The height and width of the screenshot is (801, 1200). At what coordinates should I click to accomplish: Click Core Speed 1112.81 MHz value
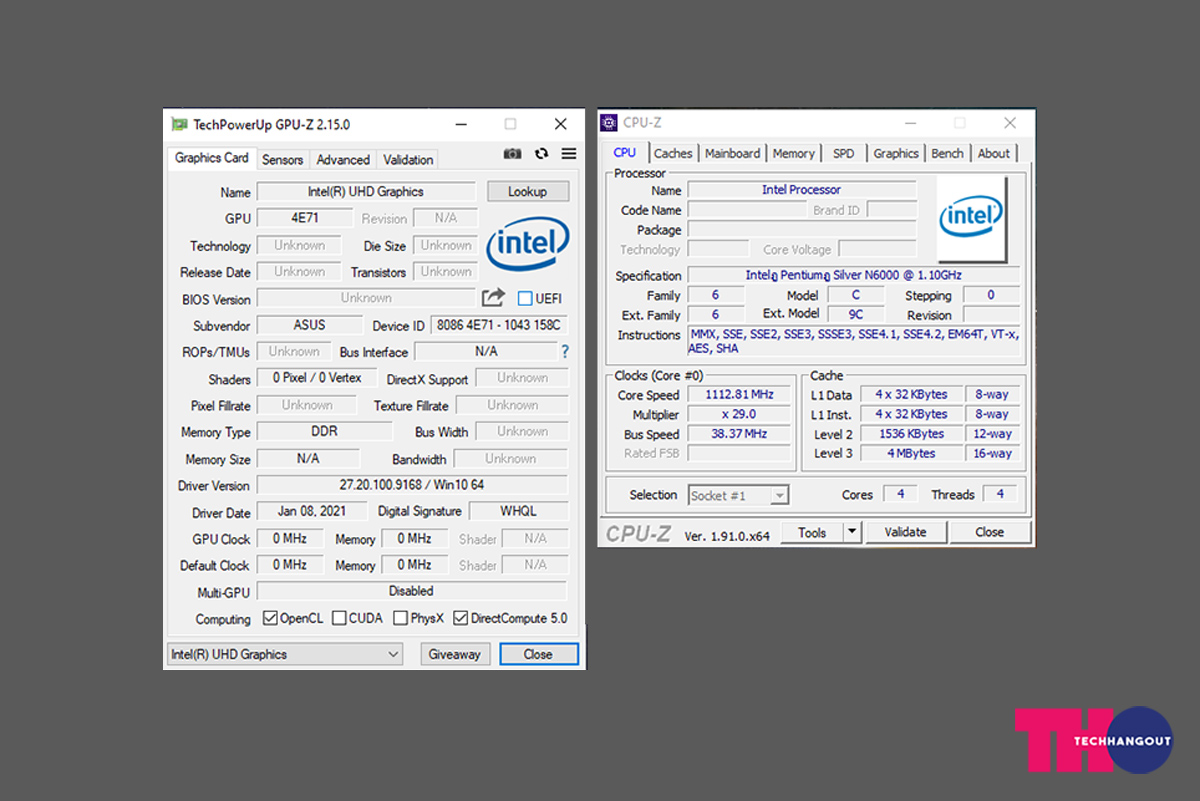738,395
